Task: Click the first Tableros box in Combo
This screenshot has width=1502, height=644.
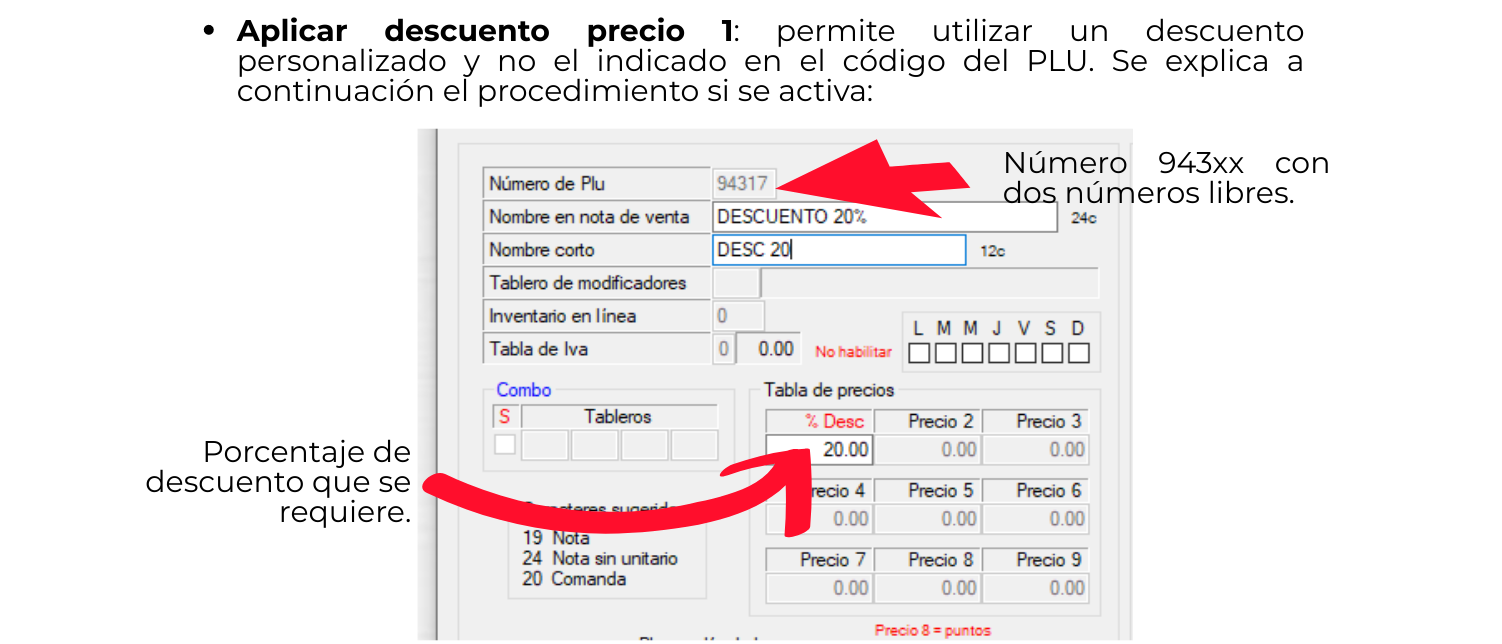Action: [x=545, y=444]
